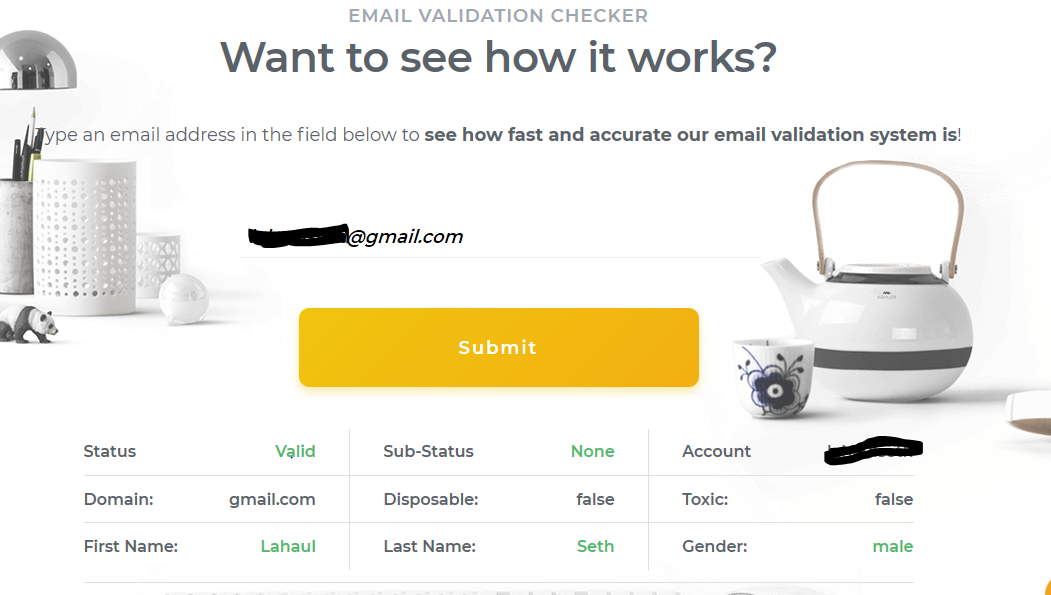Viewport: 1051px width, 595px height.
Task: Click the "None" sub-status value
Action: tap(592, 451)
